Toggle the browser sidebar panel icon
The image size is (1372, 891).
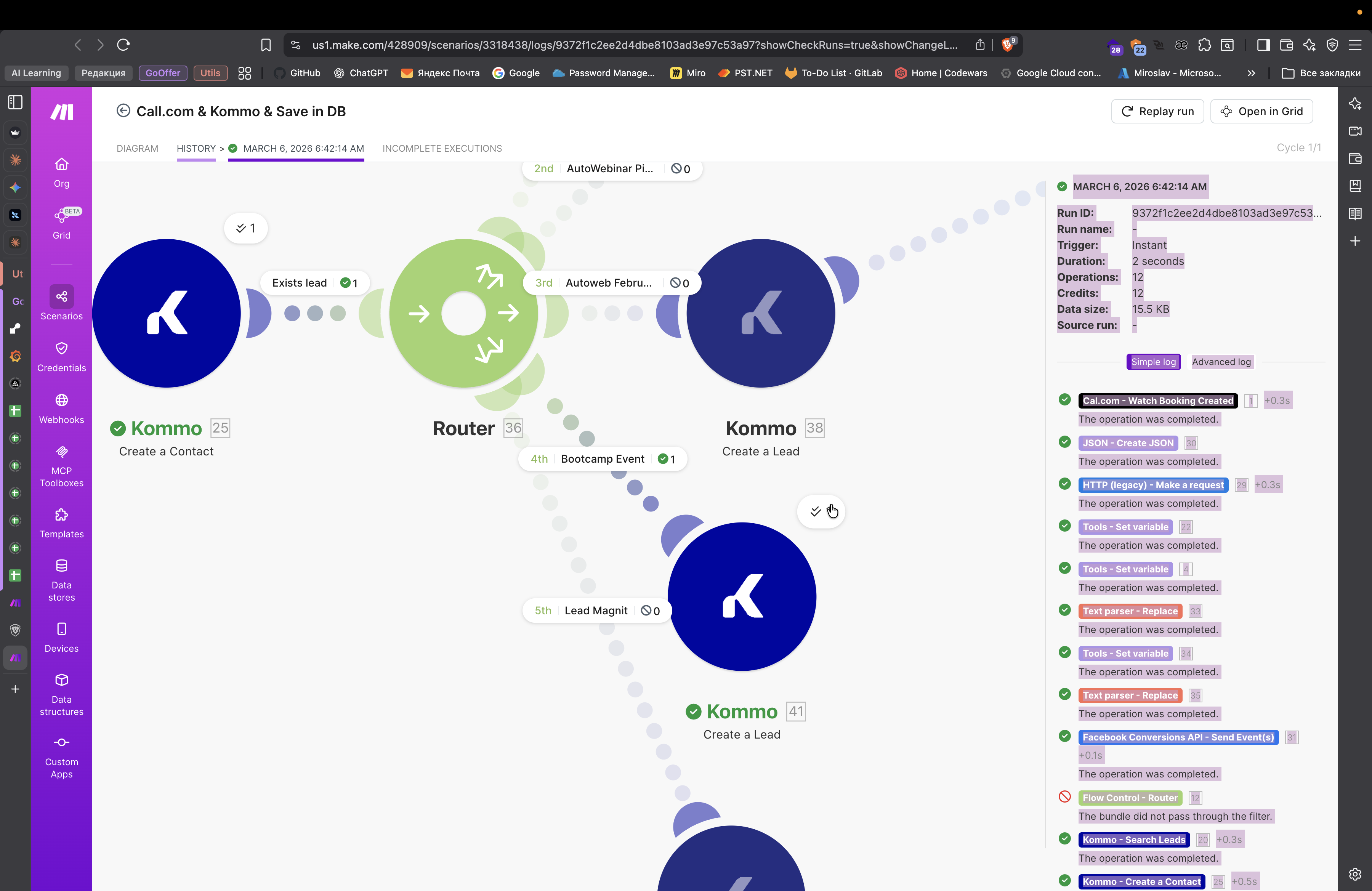pos(1263,45)
